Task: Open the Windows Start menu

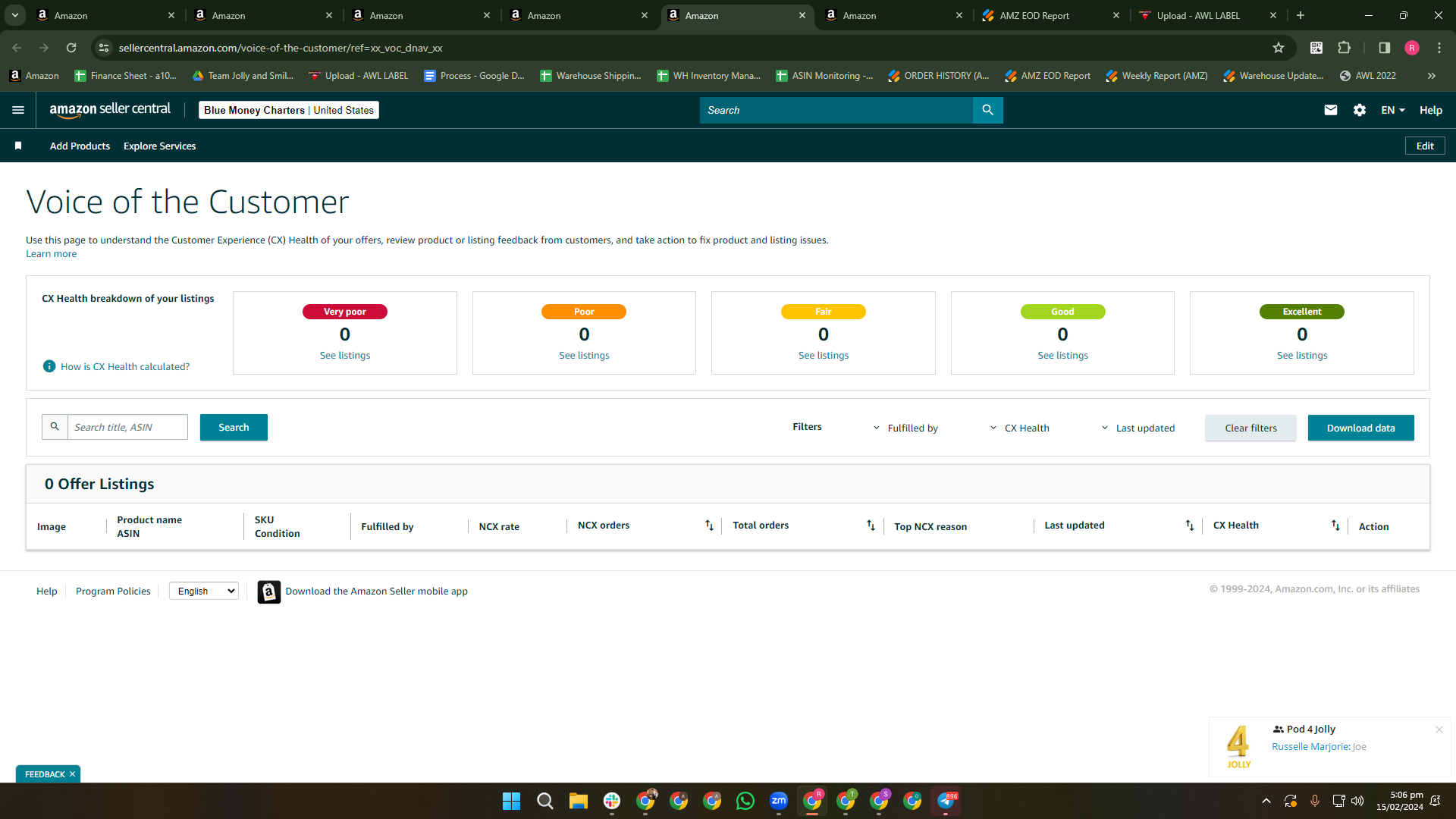Action: click(x=512, y=801)
